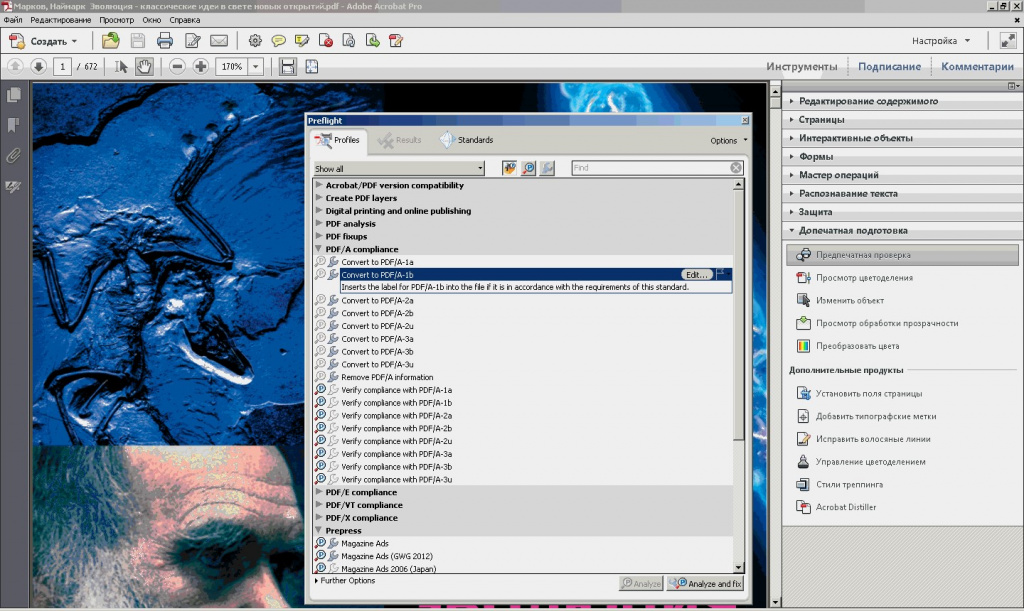Open the Редактирование menu

[x=61, y=20]
